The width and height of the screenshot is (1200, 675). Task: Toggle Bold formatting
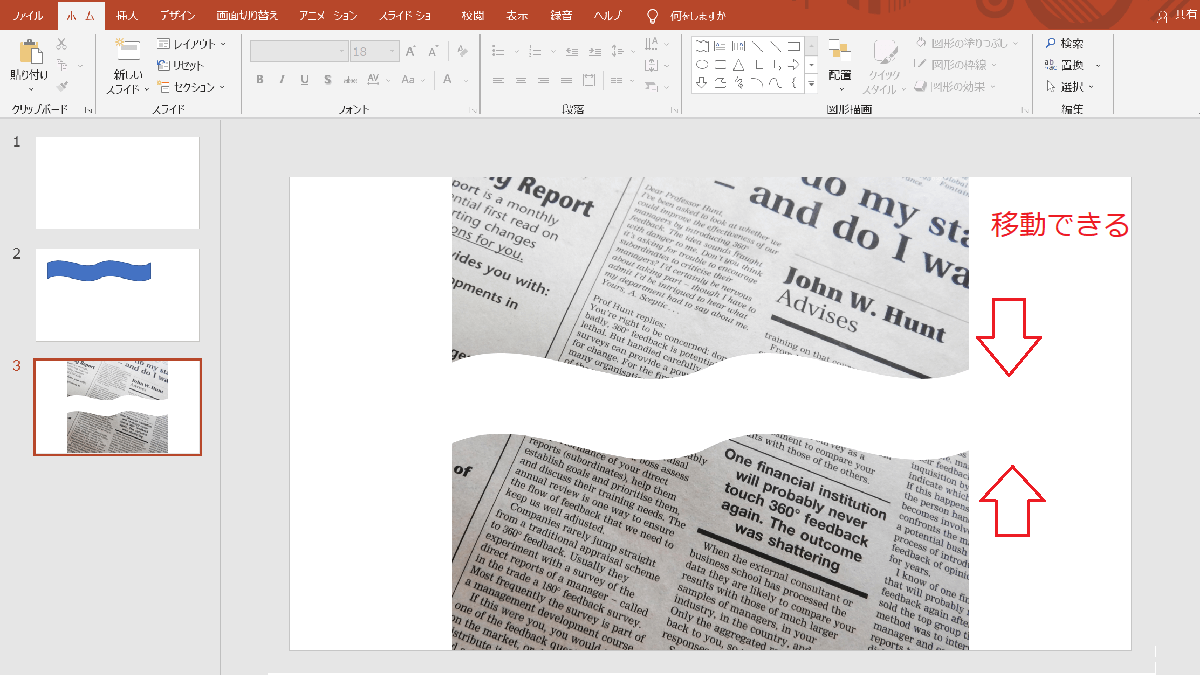pyautogui.click(x=260, y=80)
